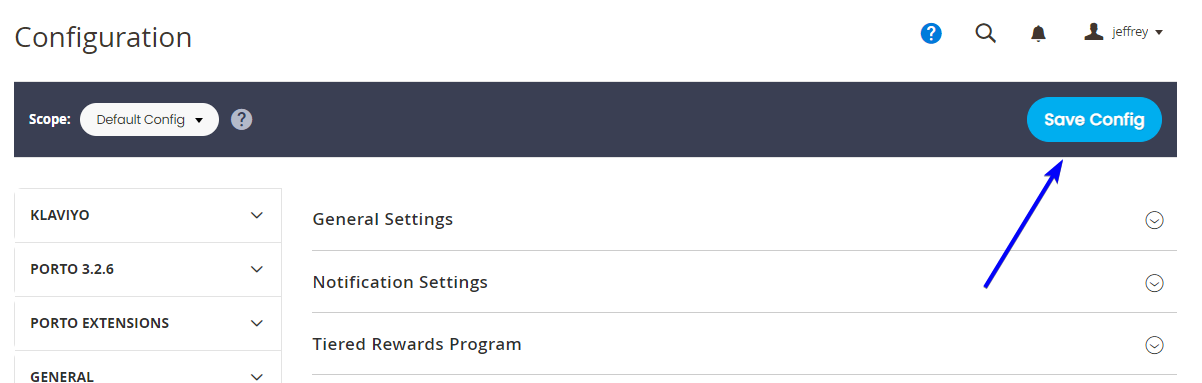
Task: Click the Save Config button
Action: 1094,119
